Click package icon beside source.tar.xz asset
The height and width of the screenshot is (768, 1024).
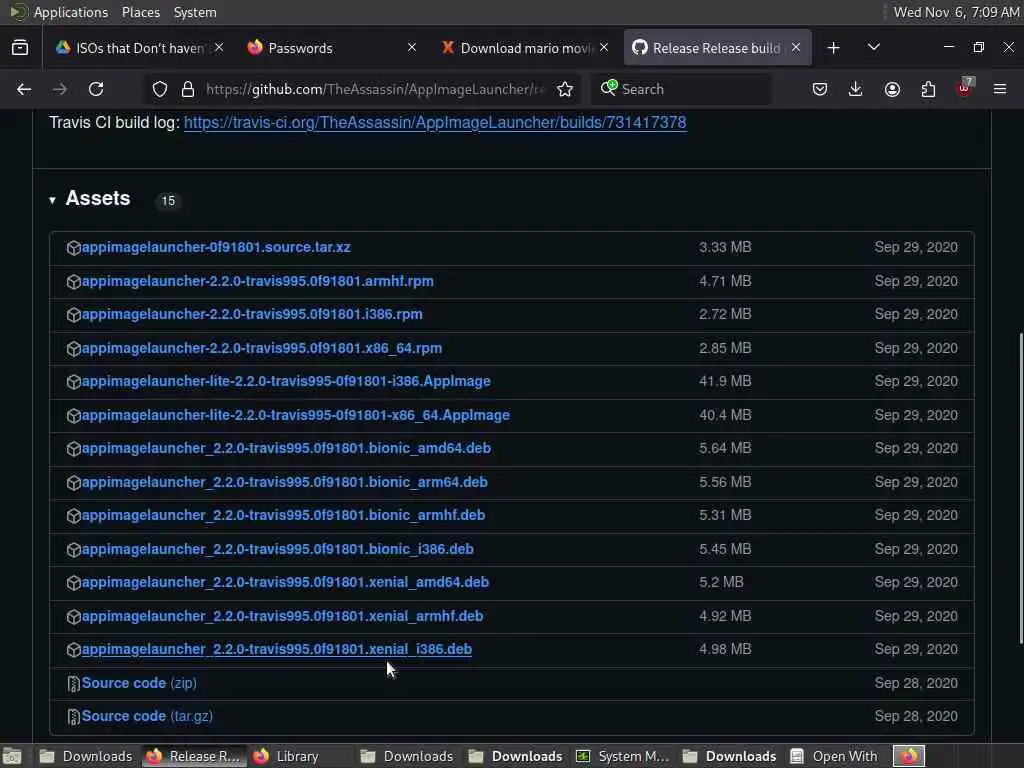pos(74,248)
